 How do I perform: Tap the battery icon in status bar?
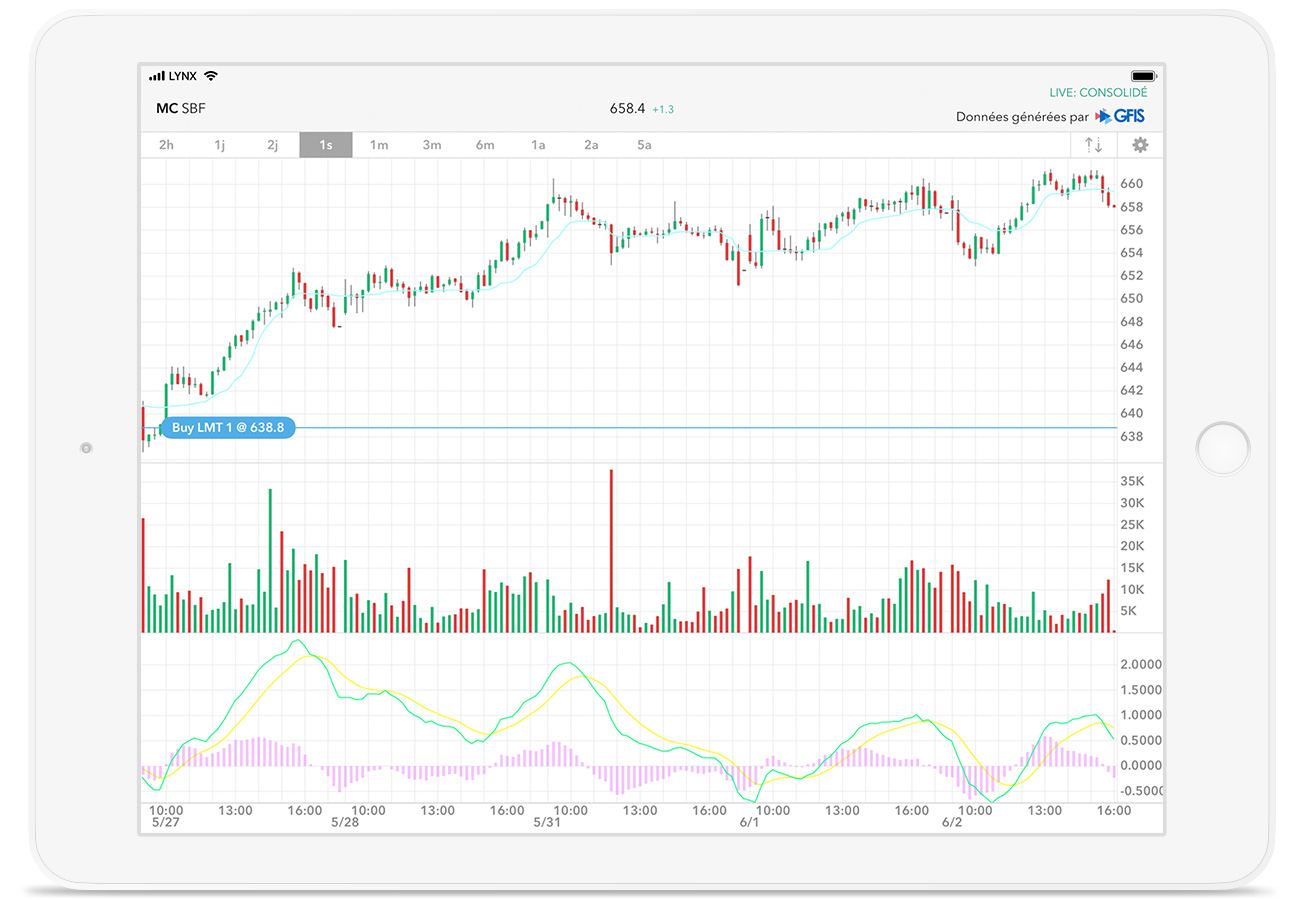click(1143, 76)
